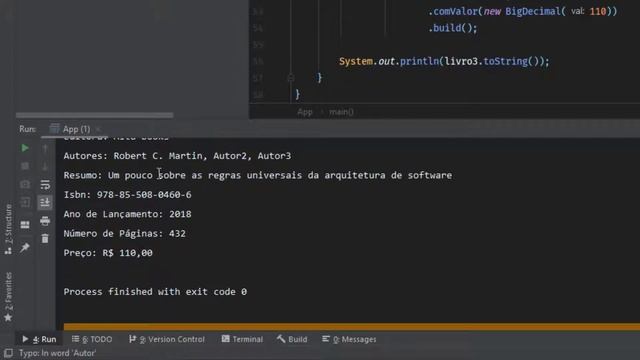Open the Run tool window tab
The image size is (640, 360).
click(x=39, y=339)
